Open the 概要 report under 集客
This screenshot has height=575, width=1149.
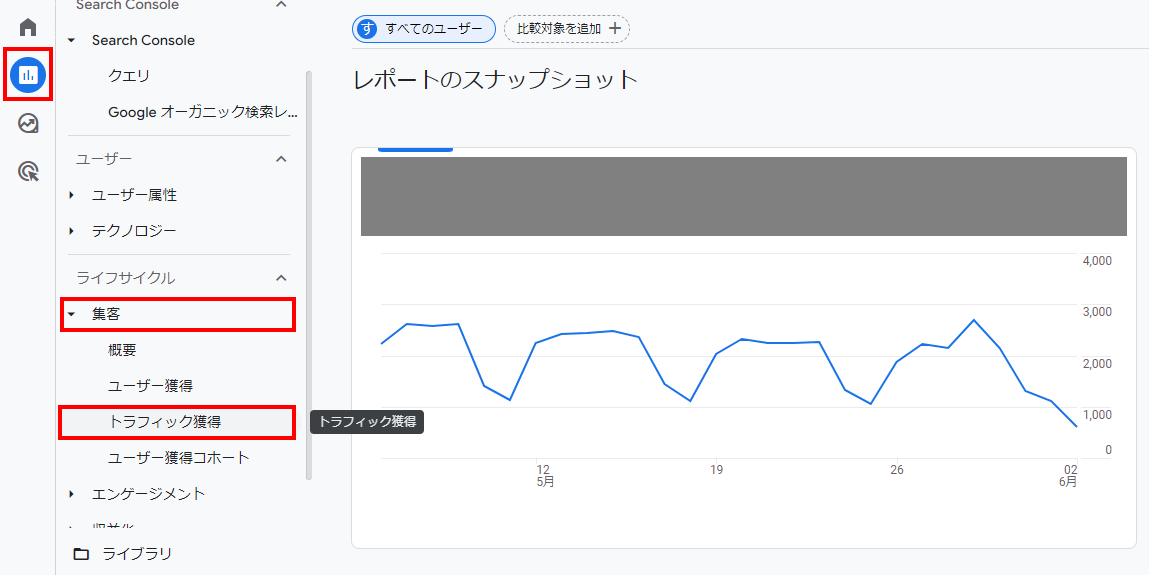click(122, 350)
